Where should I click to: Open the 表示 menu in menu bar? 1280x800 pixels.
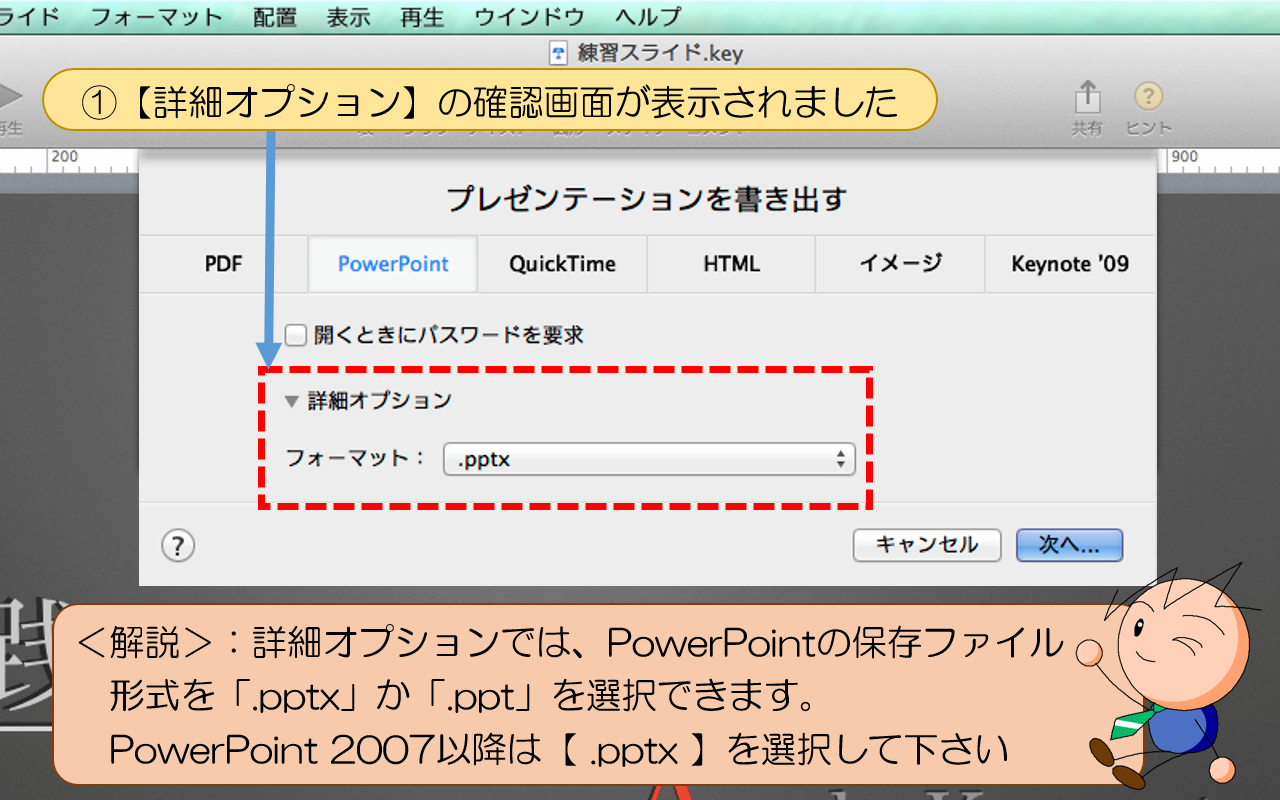pos(348,17)
